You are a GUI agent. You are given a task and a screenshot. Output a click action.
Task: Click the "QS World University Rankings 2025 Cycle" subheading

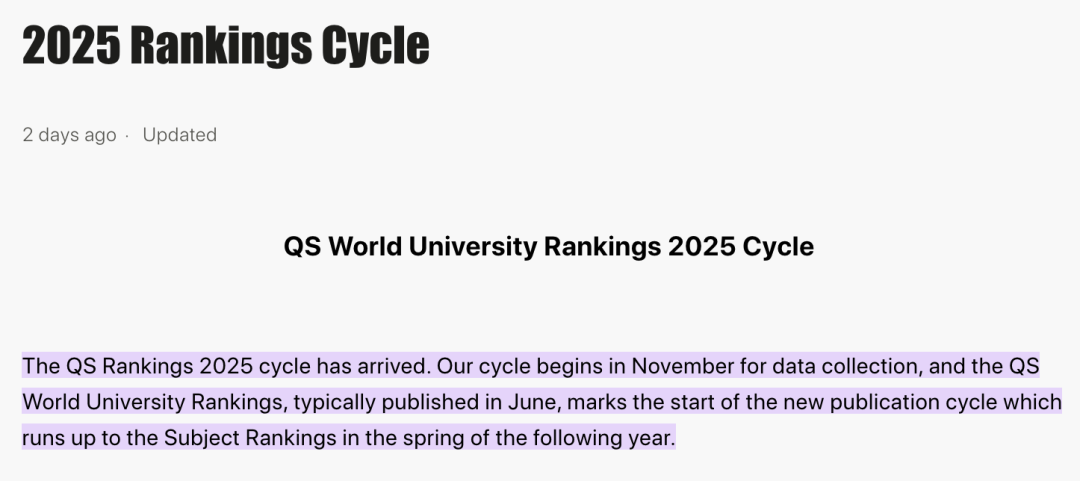click(548, 246)
